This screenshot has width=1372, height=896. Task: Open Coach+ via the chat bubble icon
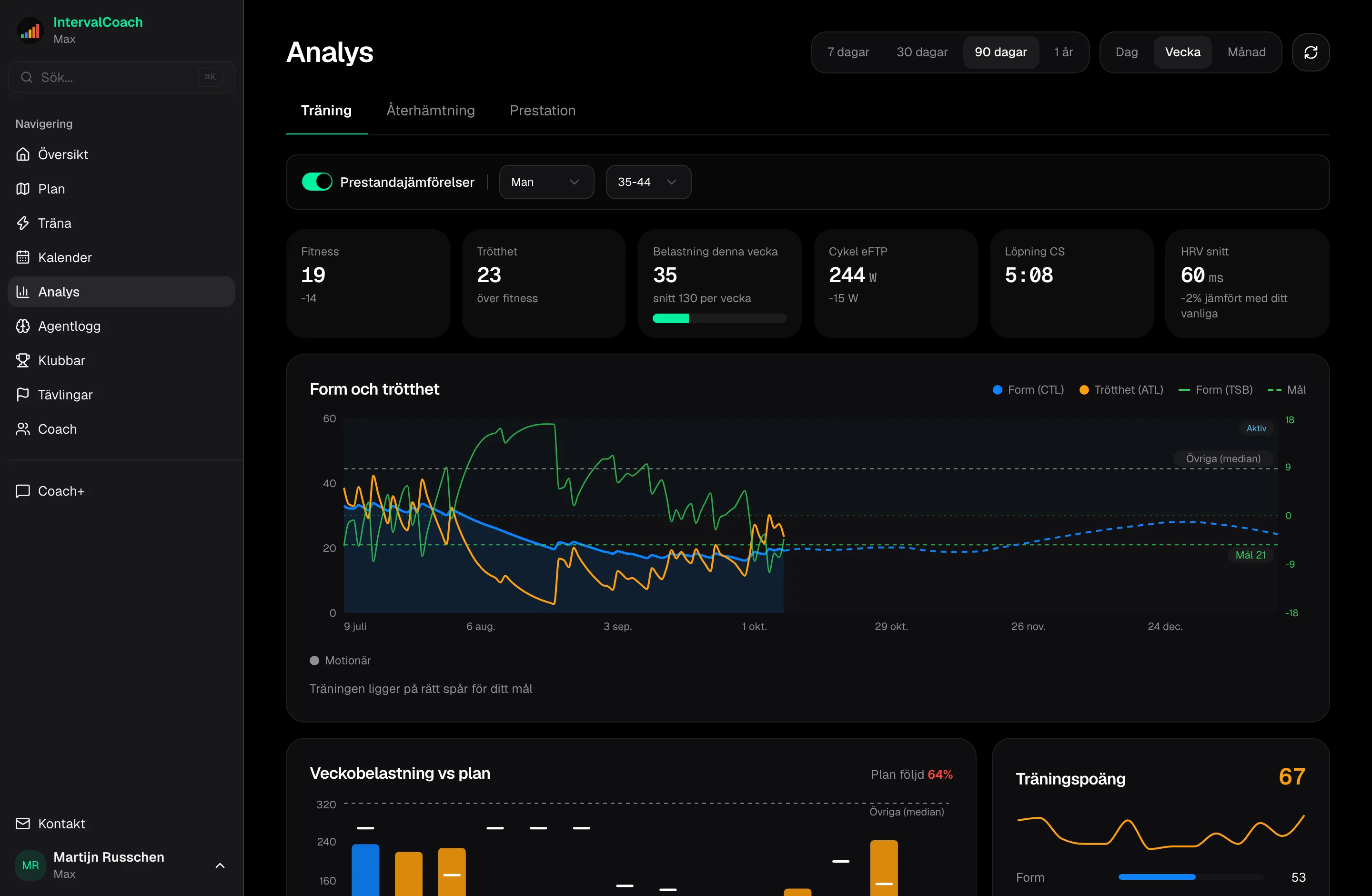(22, 491)
